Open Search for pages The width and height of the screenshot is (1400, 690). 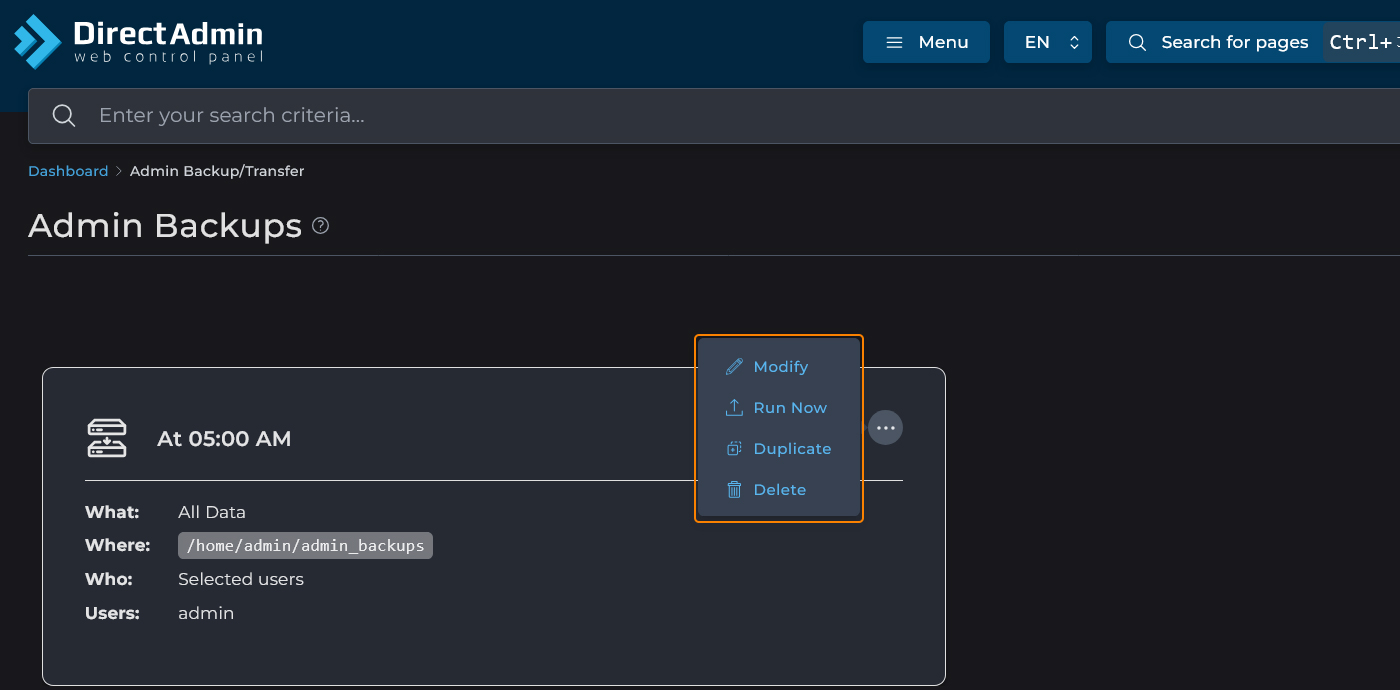tap(1218, 42)
